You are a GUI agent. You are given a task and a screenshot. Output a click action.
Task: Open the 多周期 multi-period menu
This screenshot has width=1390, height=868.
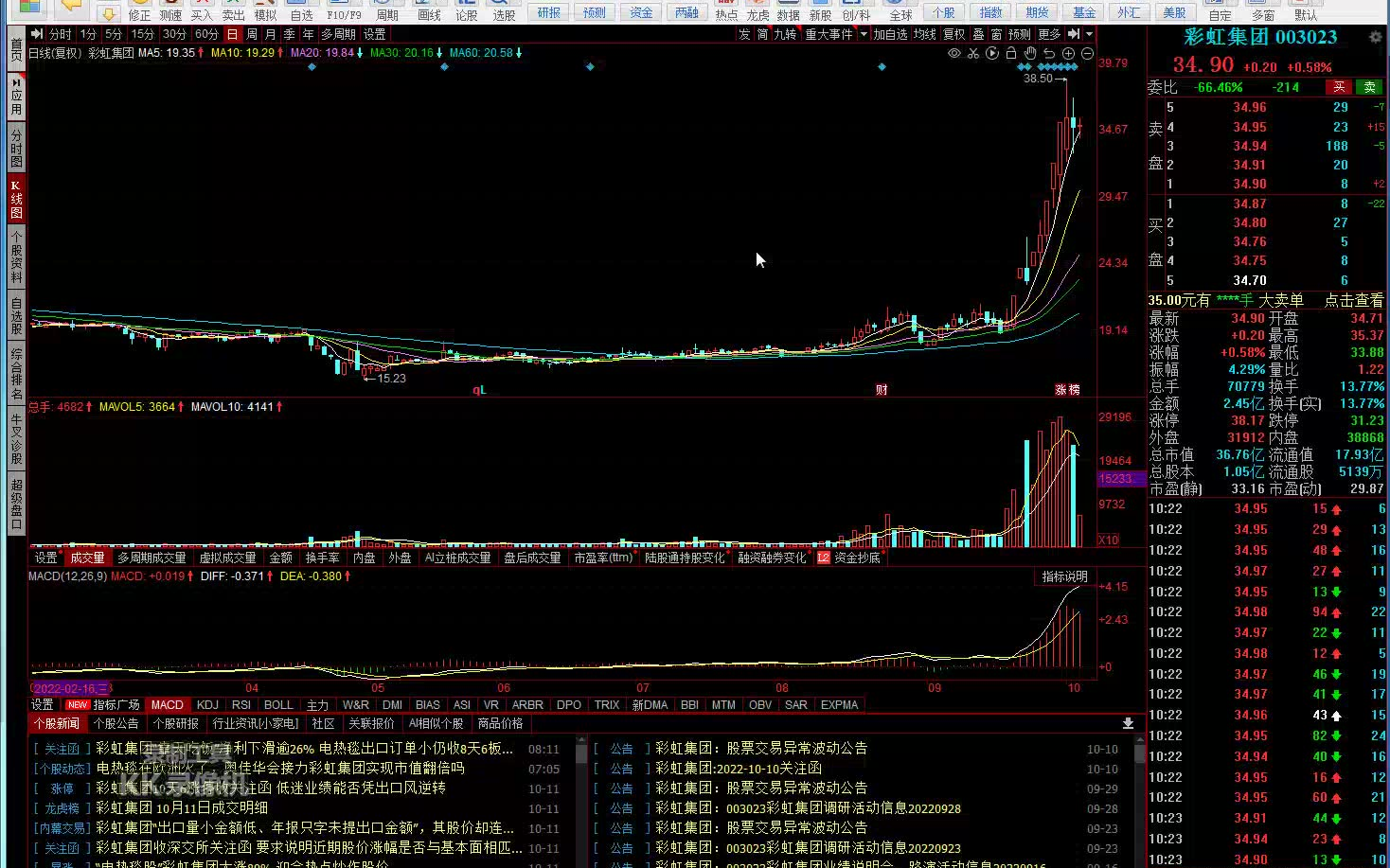pos(338,34)
